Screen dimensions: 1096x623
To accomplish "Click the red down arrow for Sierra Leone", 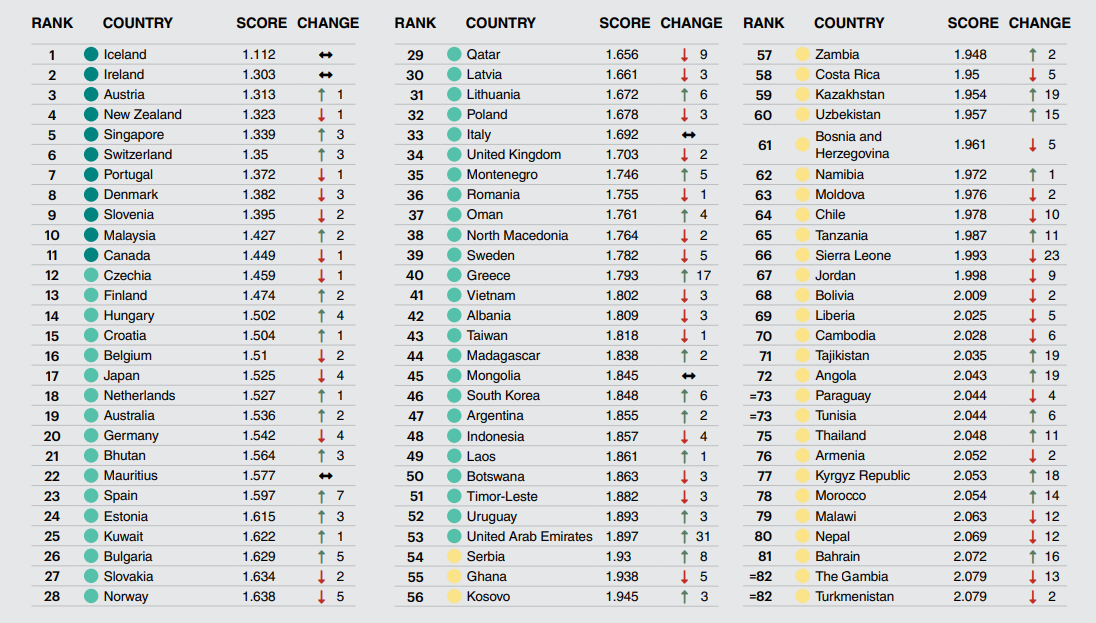I will coord(1032,255).
